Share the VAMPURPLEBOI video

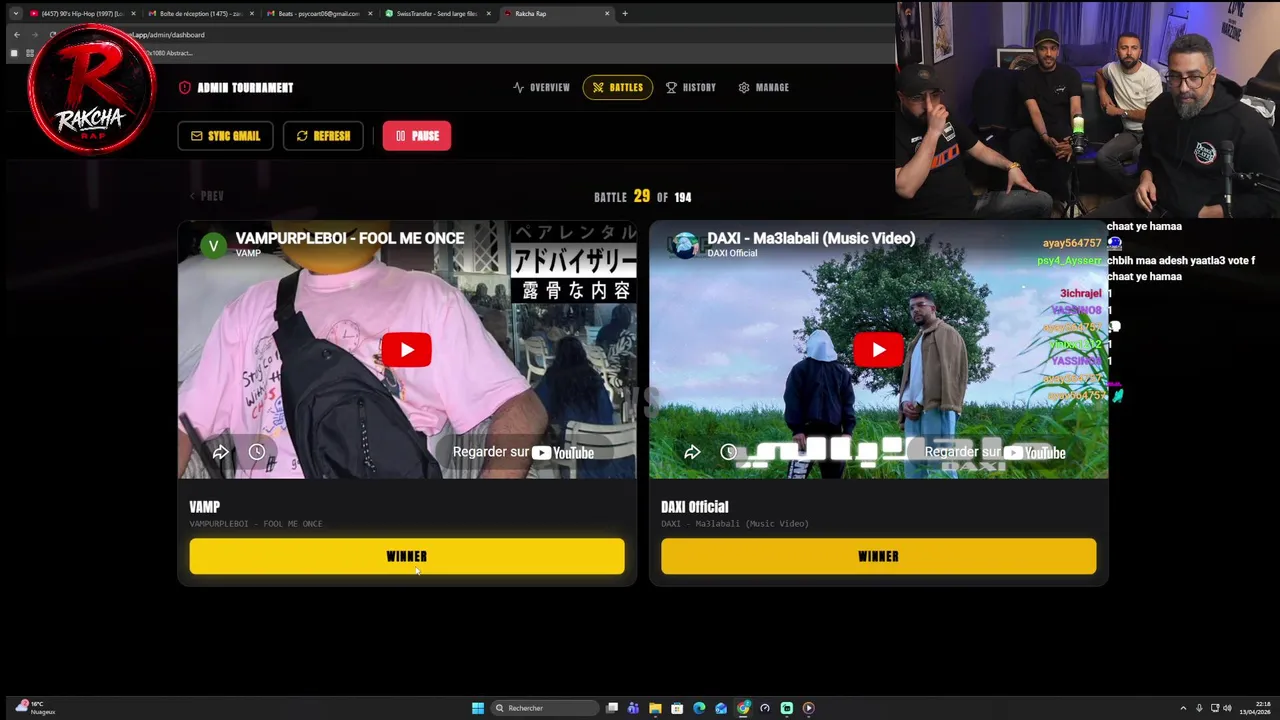point(220,452)
